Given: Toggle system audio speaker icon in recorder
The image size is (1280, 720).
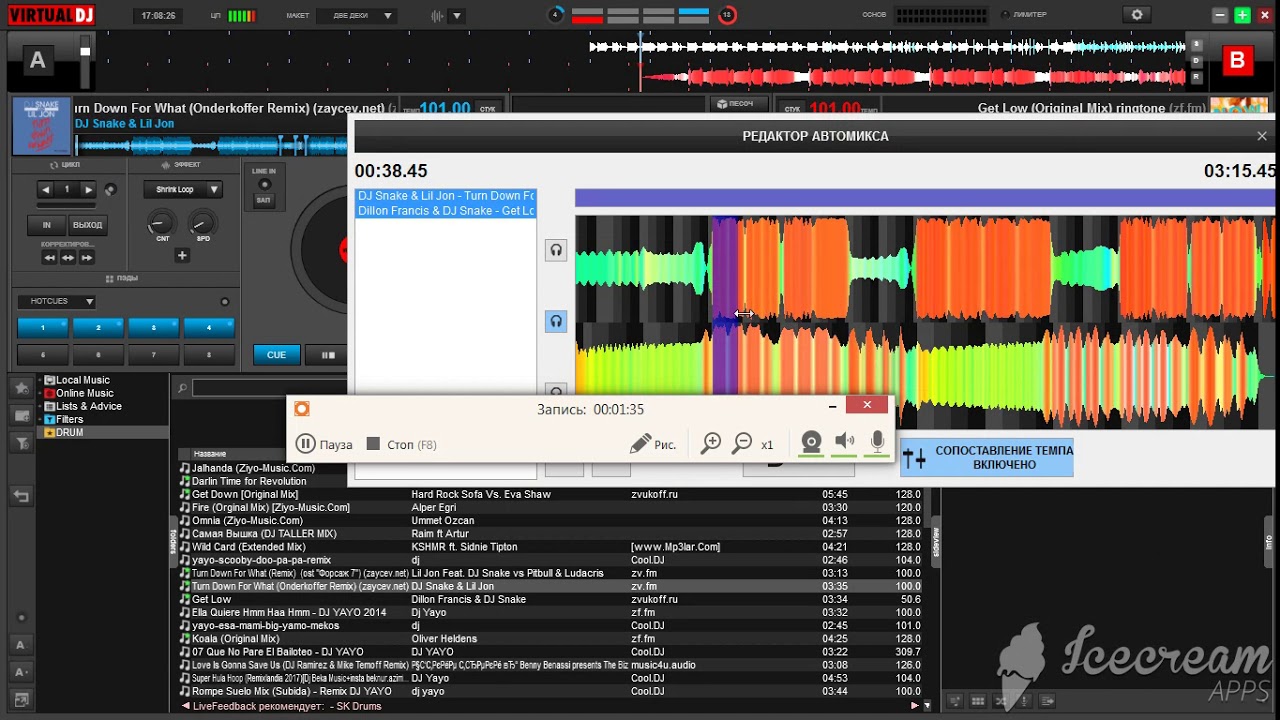Looking at the screenshot, I should pyautogui.click(x=845, y=442).
